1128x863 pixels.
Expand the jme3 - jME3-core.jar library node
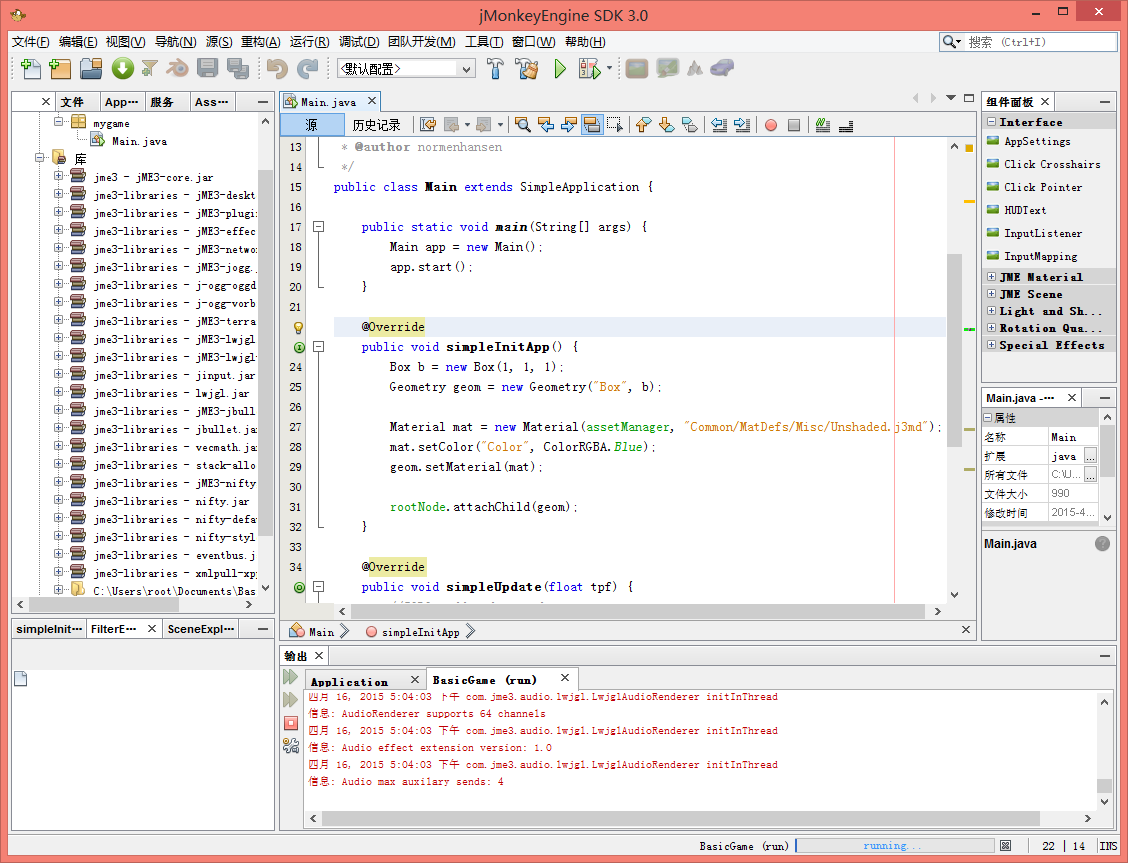pyautogui.click(x=59, y=177)
